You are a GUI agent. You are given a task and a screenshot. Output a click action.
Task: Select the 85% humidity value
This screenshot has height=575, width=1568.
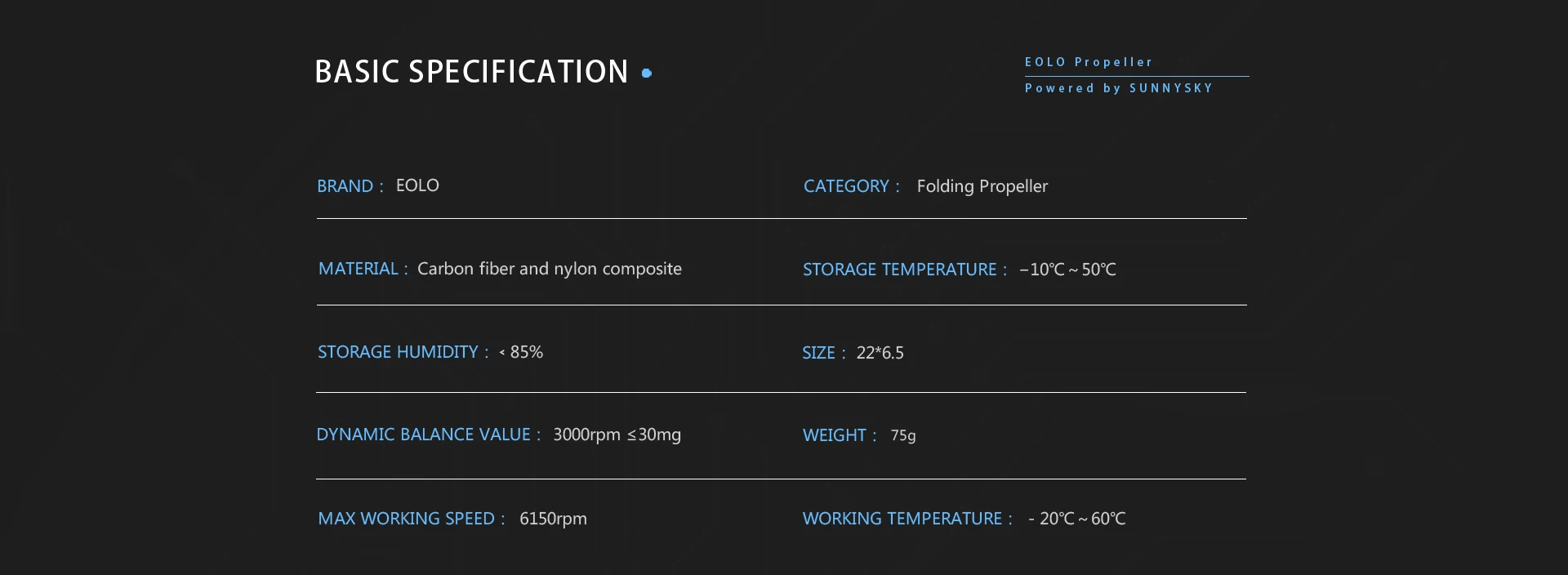point(525,352)
